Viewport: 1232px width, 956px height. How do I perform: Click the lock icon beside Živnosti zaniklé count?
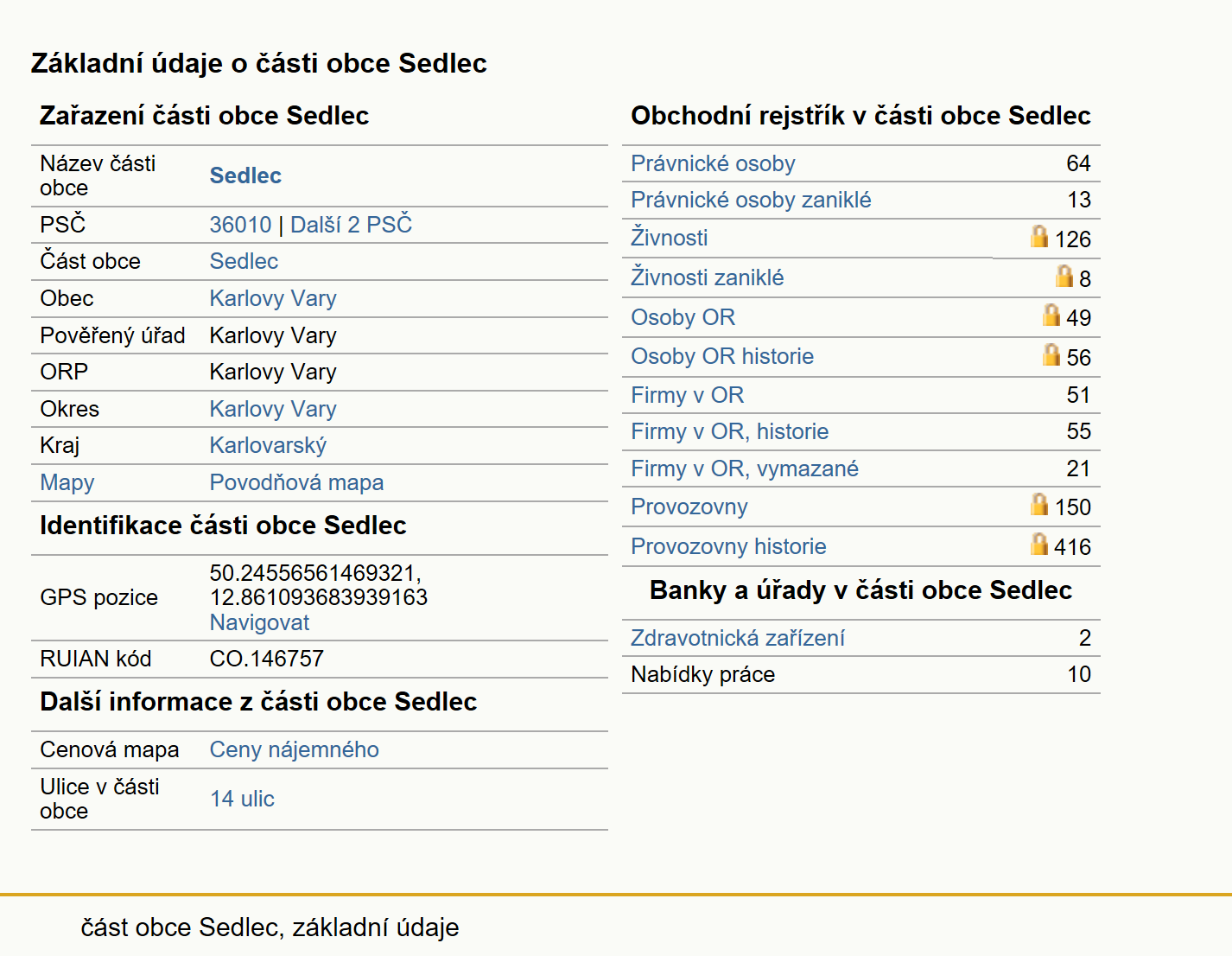1064,276
